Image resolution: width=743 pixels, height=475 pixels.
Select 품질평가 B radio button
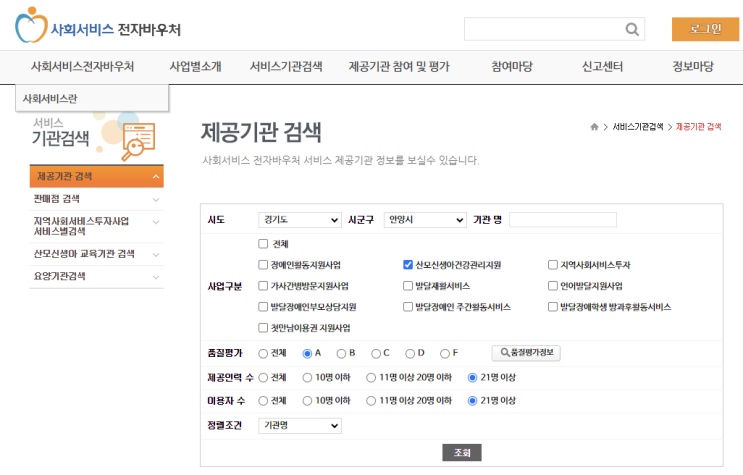[x=341, y=354]
